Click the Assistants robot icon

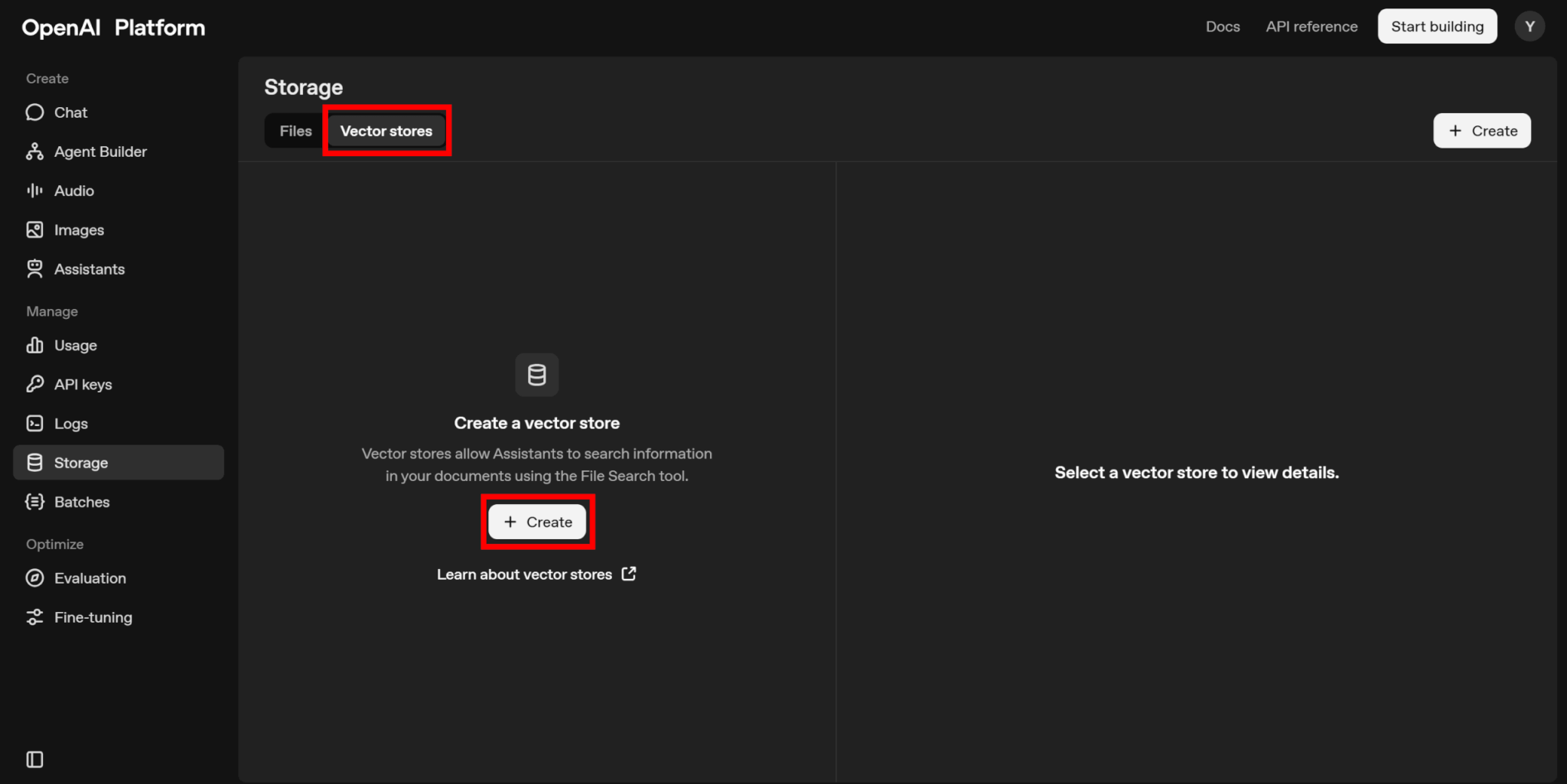34,268
